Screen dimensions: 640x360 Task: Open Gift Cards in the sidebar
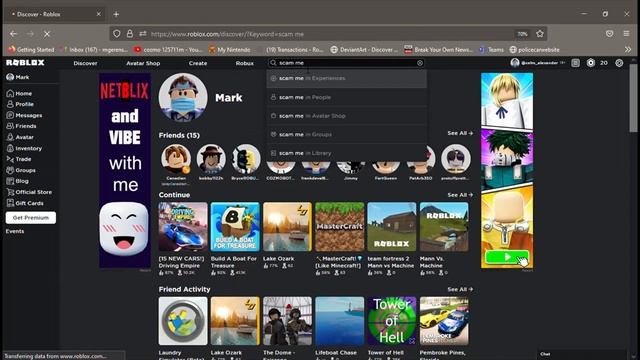pos(25,203)
